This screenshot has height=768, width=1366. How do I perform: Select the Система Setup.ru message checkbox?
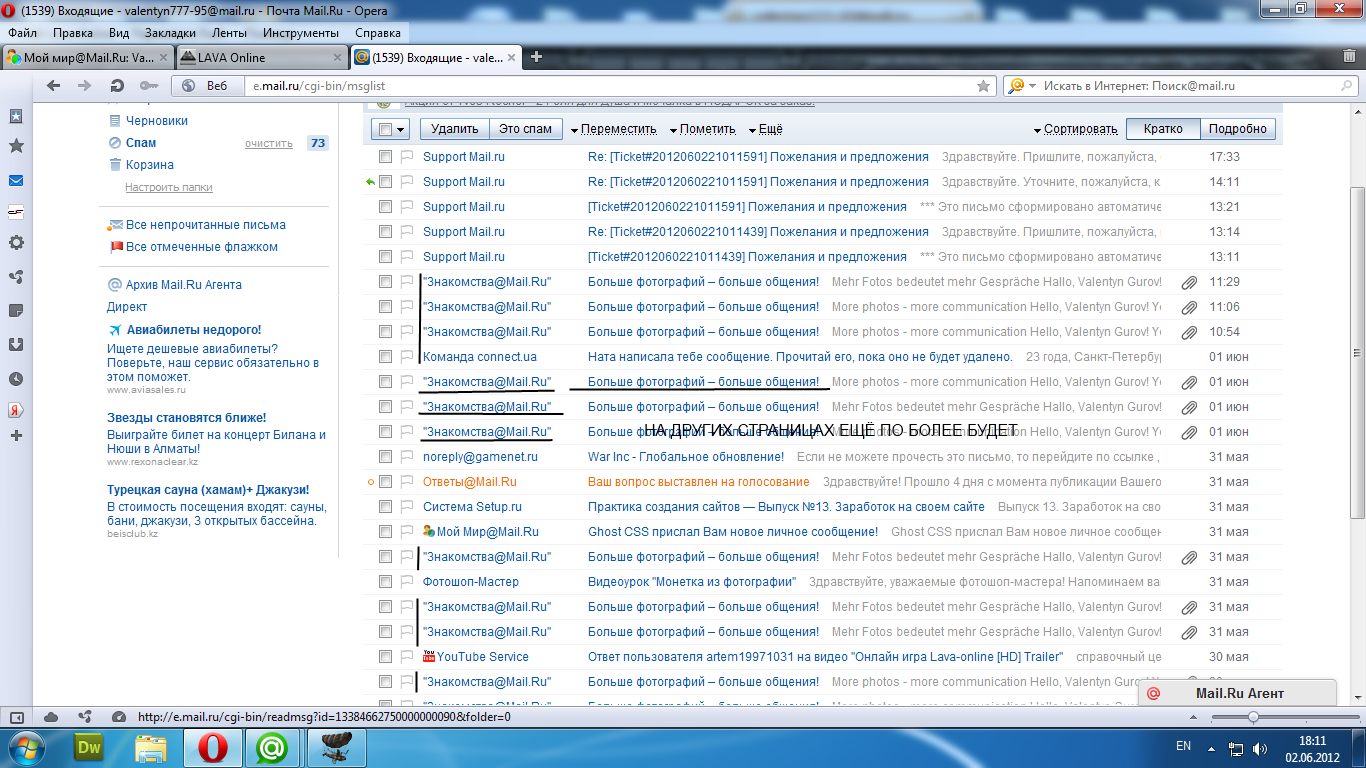tap(385, 507)
